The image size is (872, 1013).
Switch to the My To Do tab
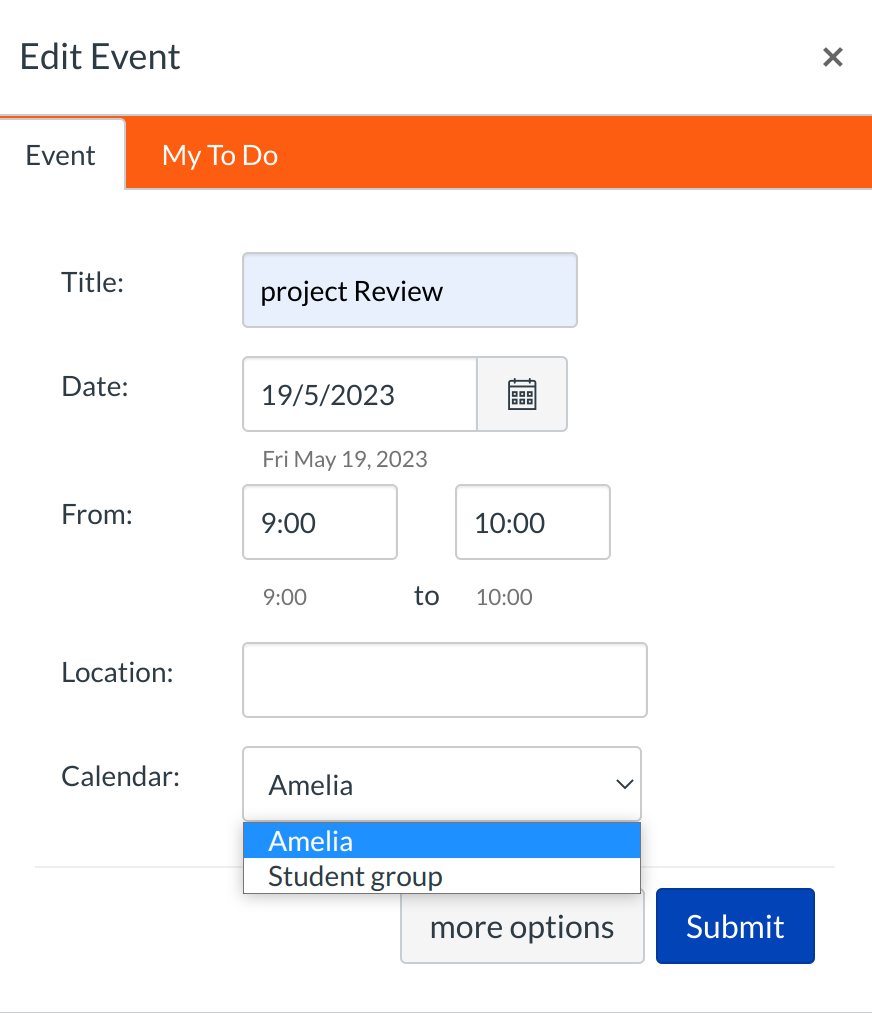220,155
